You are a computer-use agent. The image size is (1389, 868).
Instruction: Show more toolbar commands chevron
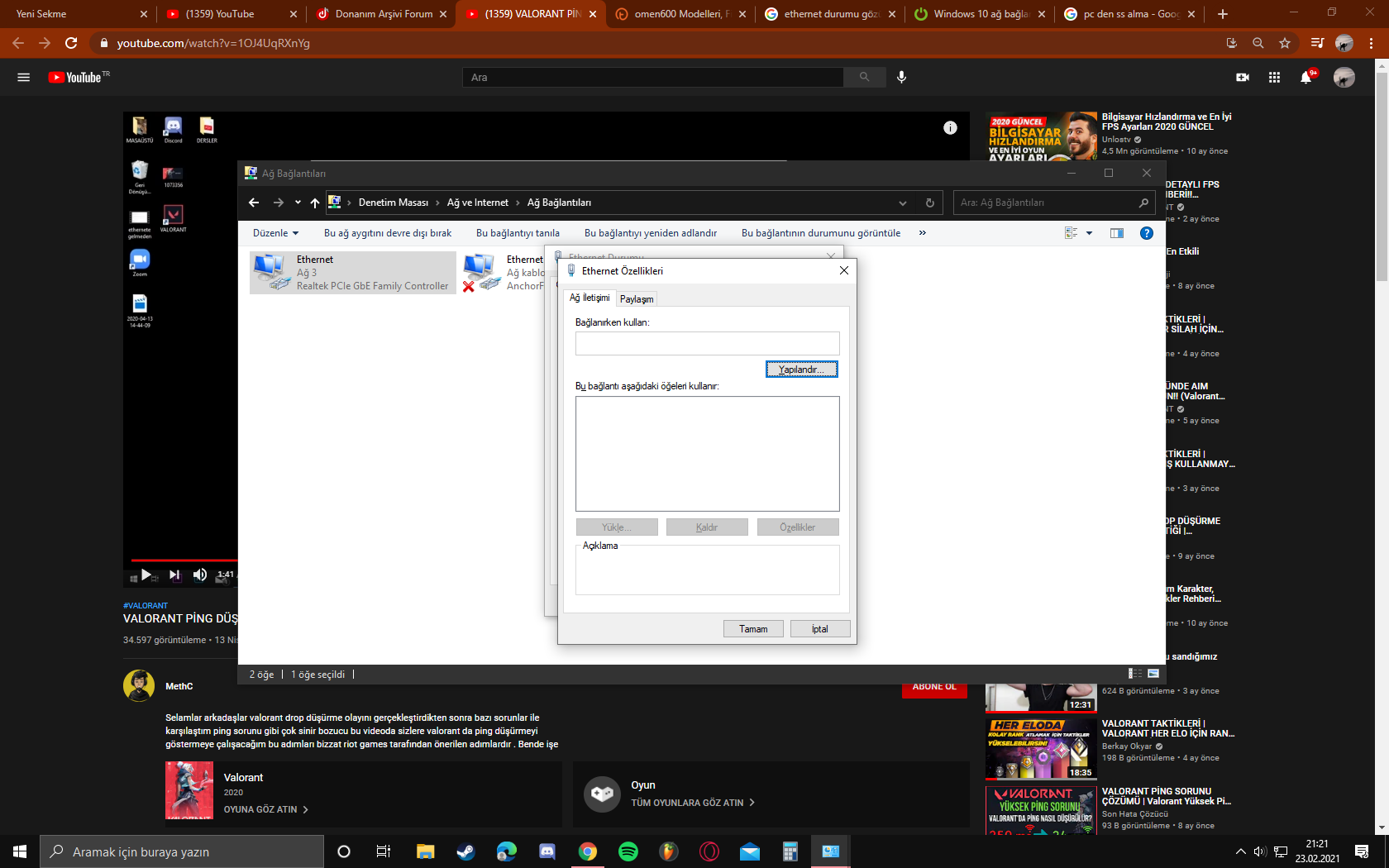coord(922,233)
